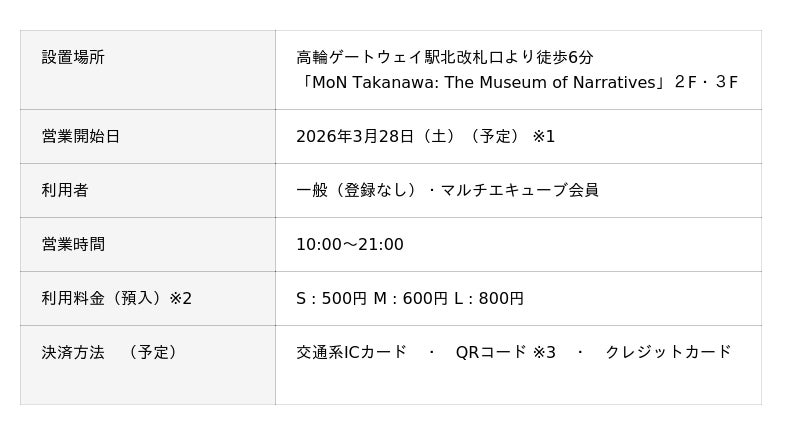Select the 10:00～21:00 hours value

click(x=350, y=244)
